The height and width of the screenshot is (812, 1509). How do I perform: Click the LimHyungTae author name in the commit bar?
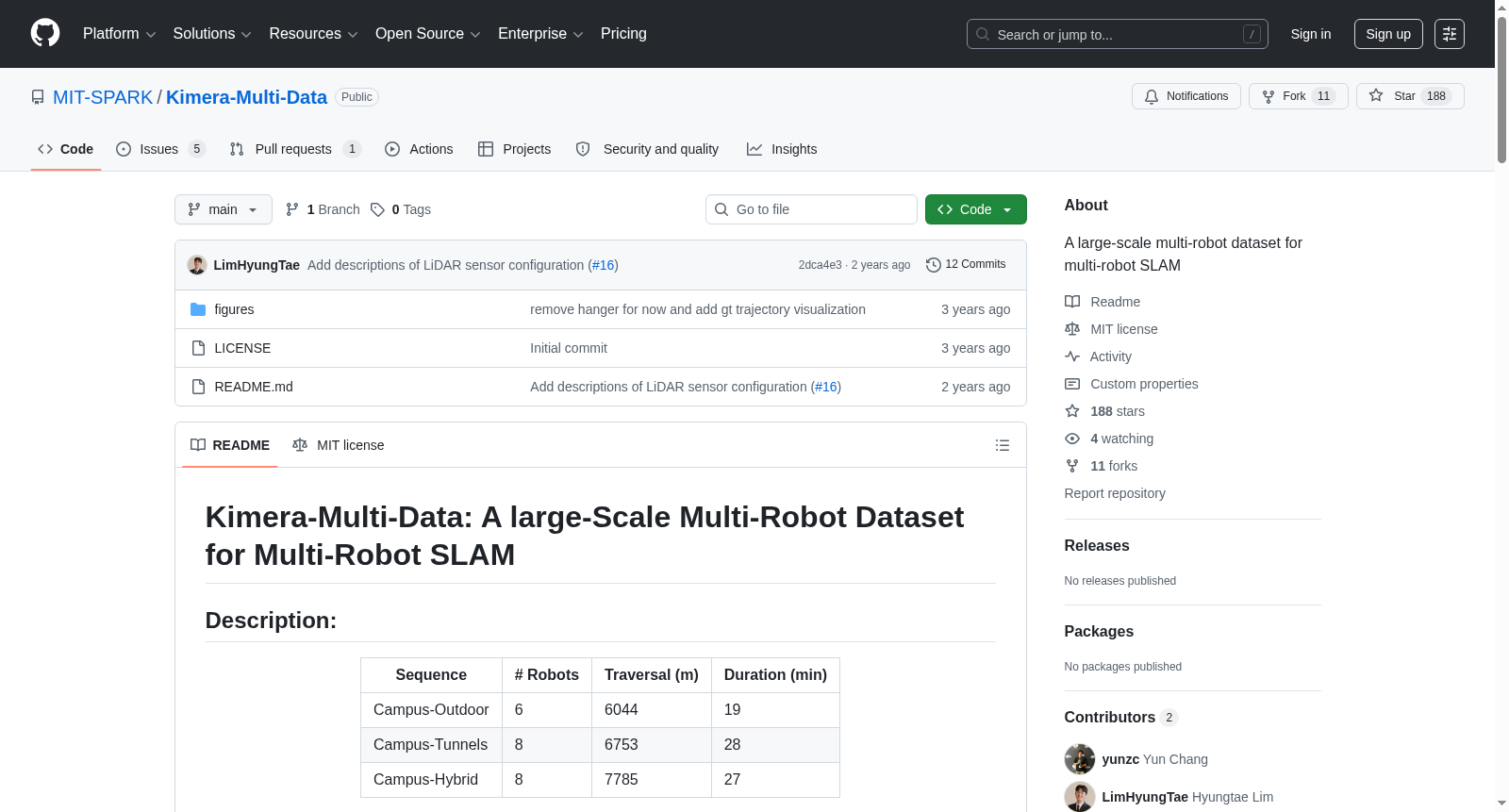pyautogui.click(x=257, y=265)
